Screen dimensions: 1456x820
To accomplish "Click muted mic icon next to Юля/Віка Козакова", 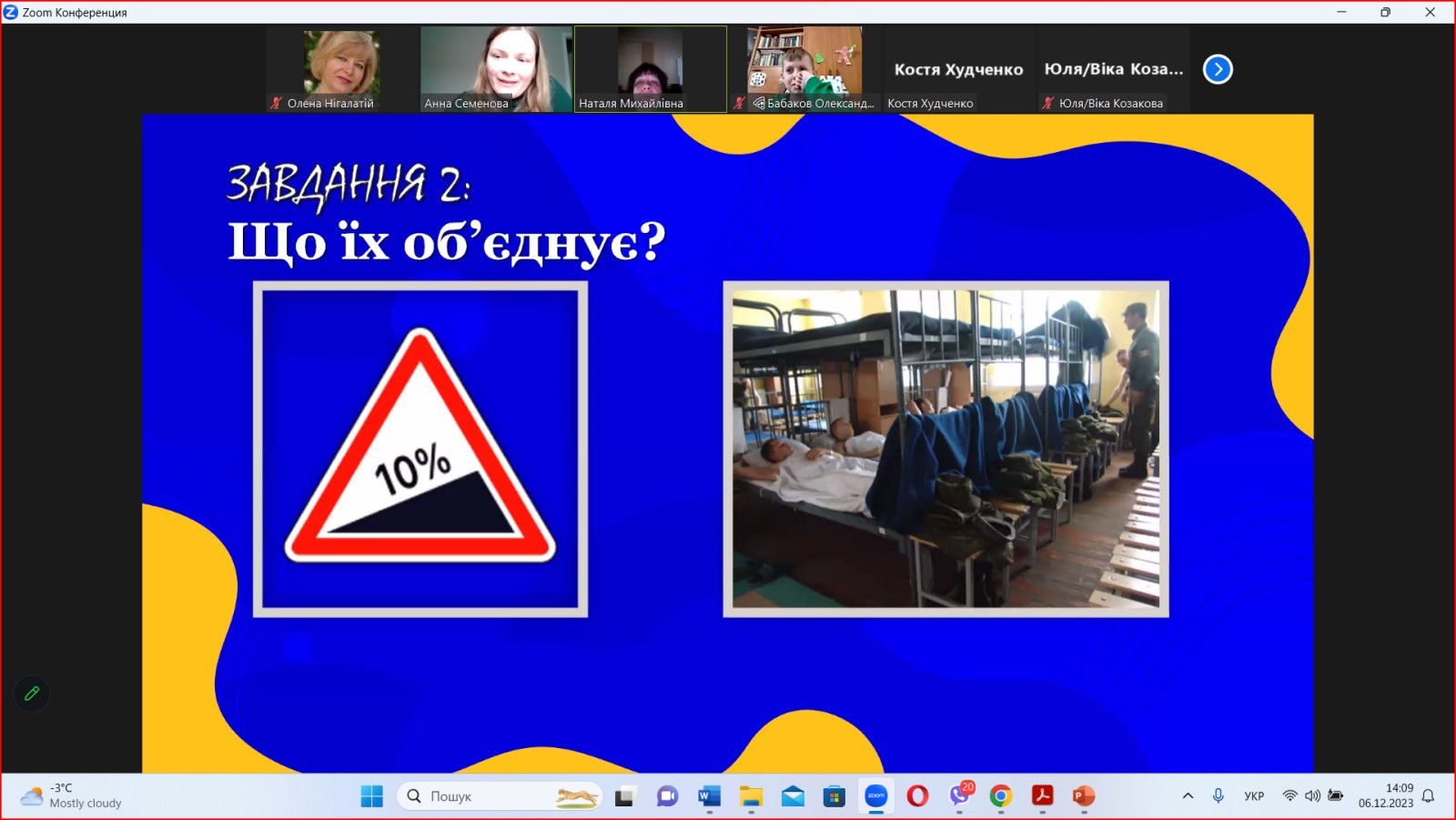I will 1047,103.
